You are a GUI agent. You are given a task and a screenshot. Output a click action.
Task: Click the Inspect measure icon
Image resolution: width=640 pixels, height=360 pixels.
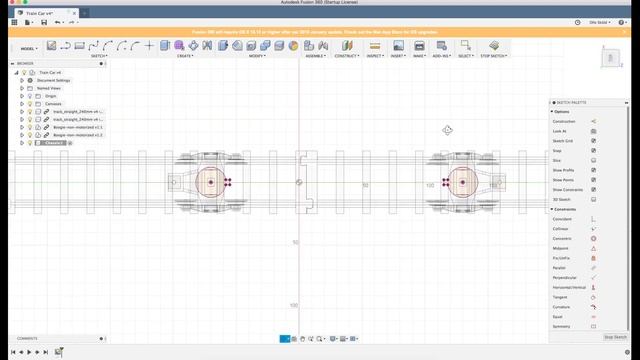(x=375, y=46)
